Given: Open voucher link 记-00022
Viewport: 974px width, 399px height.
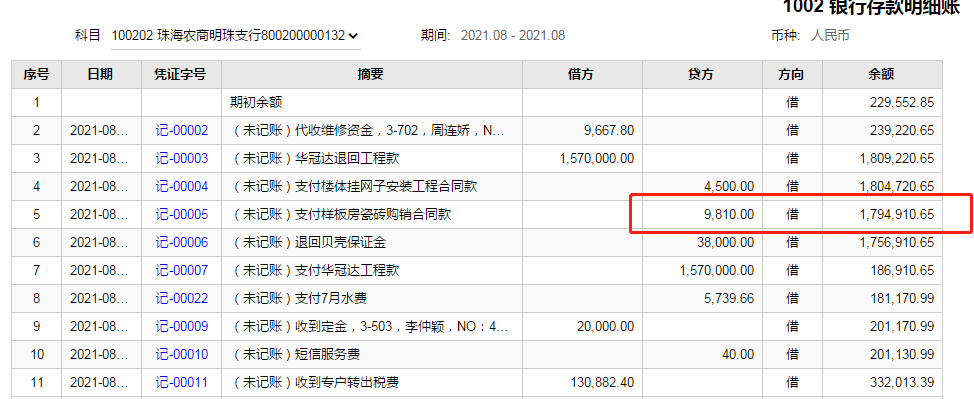Looking at the screenshot, I should point(181,299).
